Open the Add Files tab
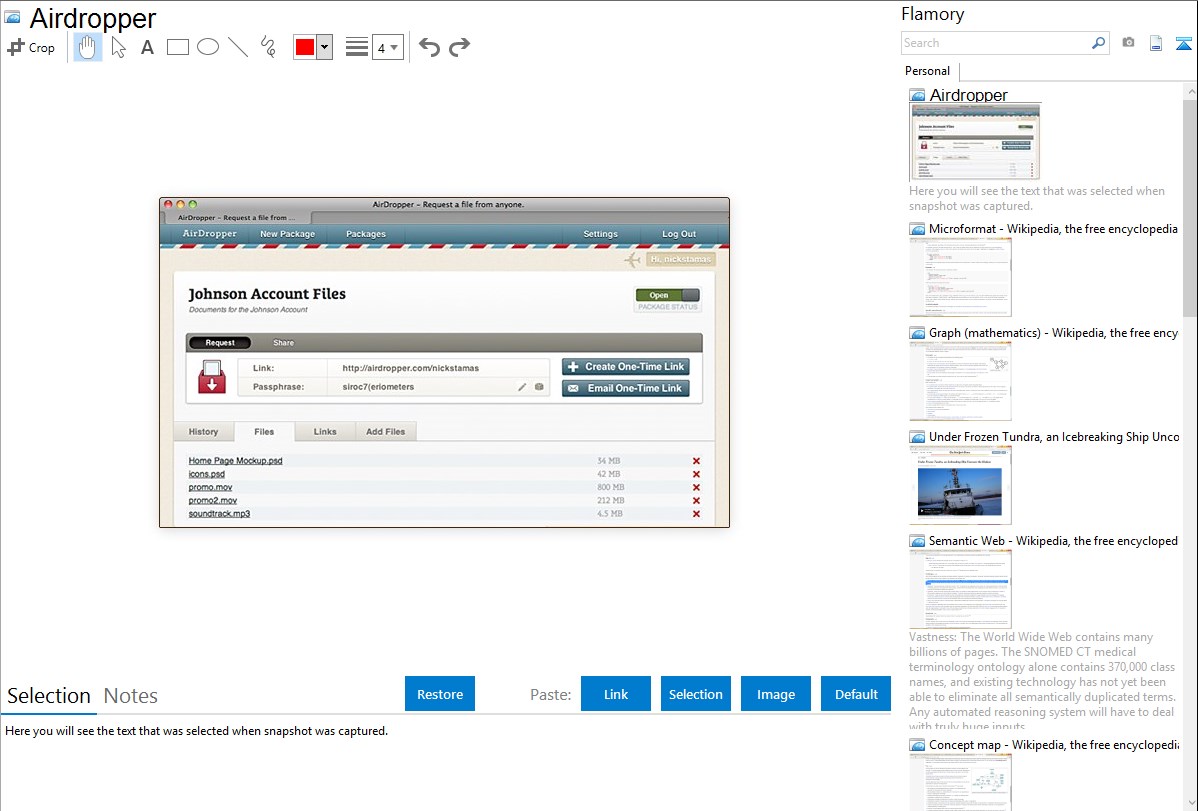Viewport: 1198px width, 811px height. click(x=385, y=432)
